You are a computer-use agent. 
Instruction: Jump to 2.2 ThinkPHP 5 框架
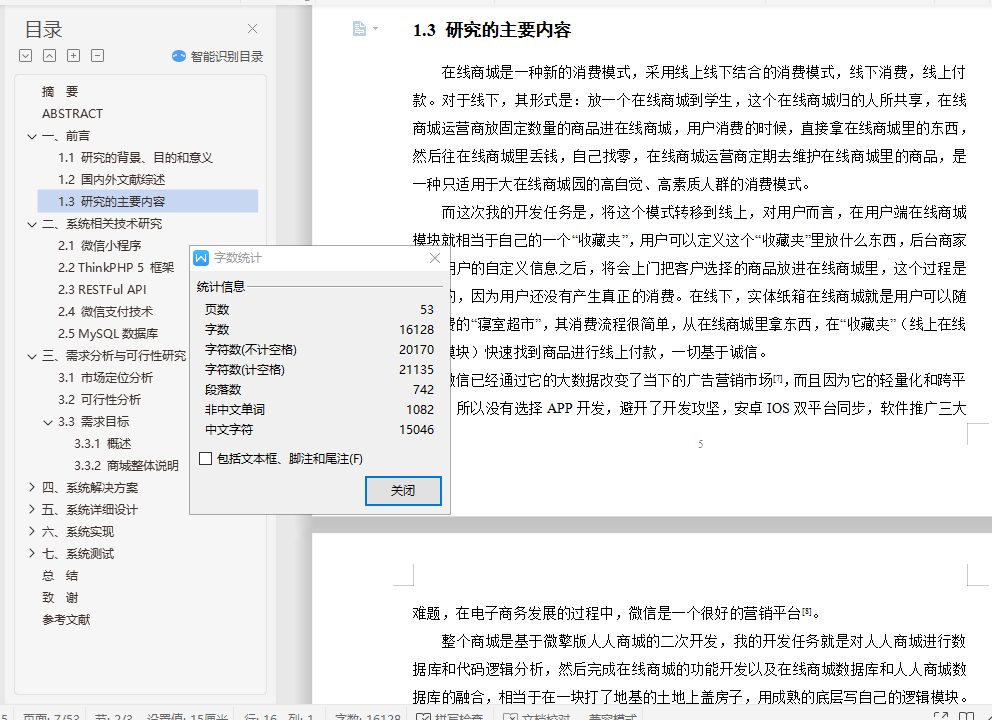(x=116, y=268)
